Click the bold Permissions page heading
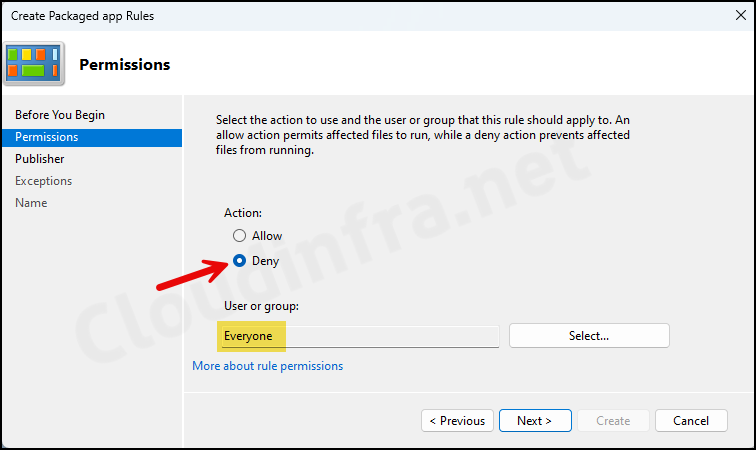Screen dimensions: 756x450 (124, 65)
